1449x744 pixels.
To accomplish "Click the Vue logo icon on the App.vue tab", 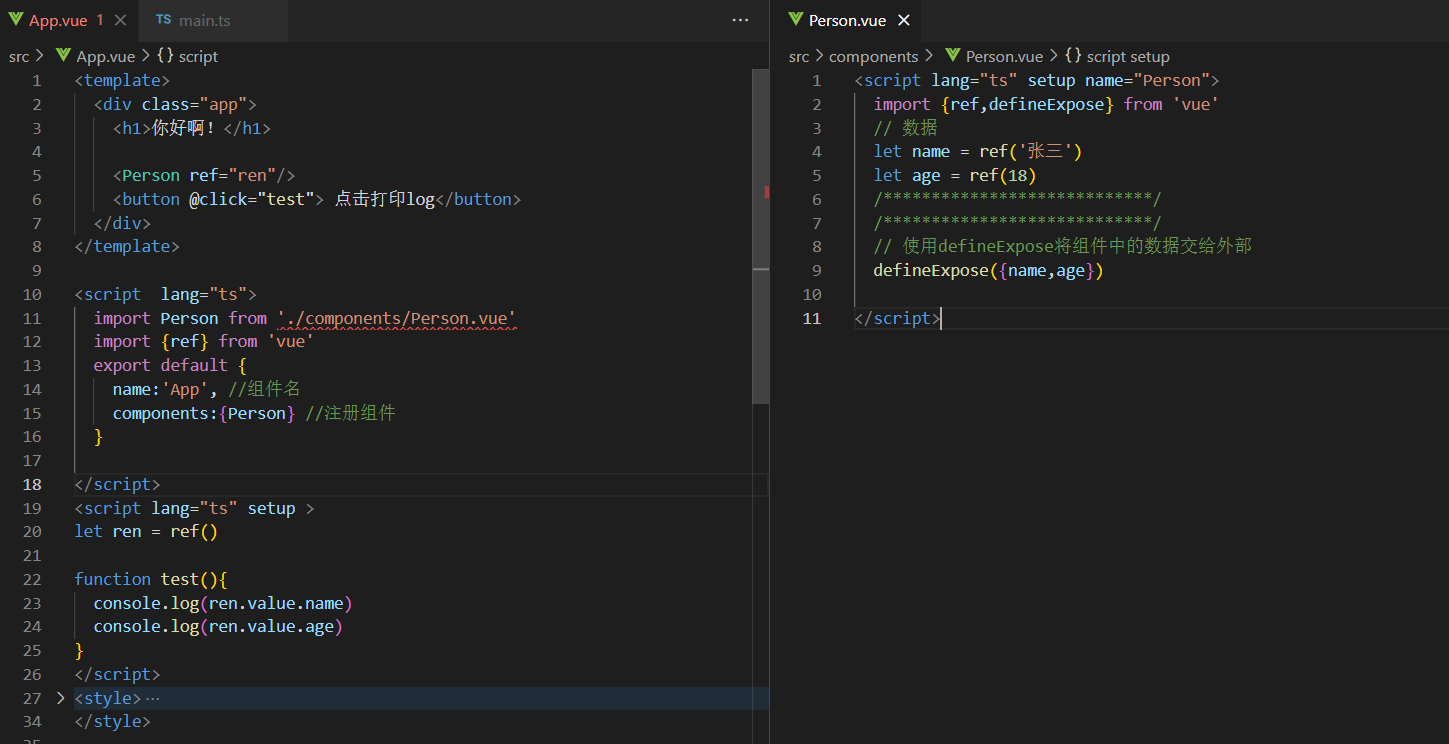I will (16, 20).
